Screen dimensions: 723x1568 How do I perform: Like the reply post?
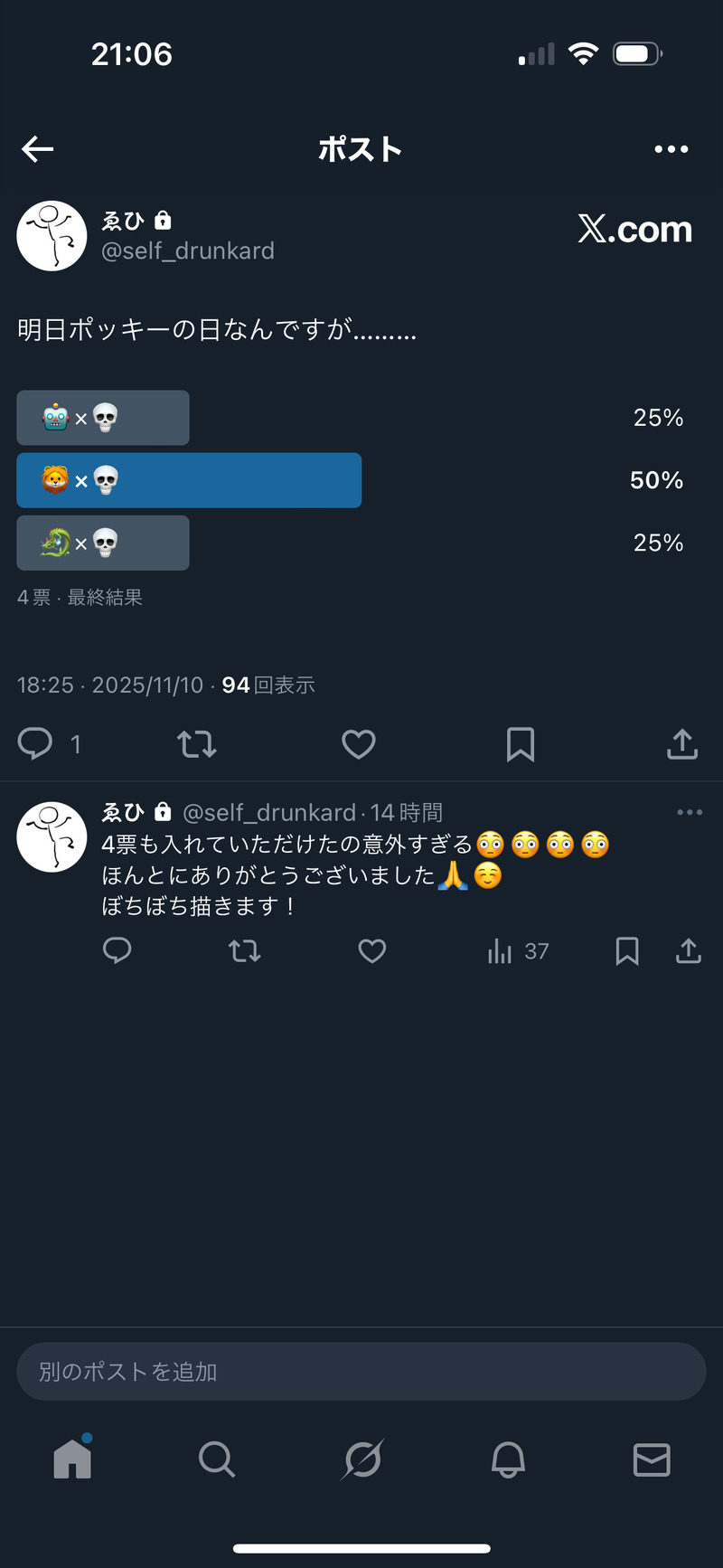click(x=372, y=951)
